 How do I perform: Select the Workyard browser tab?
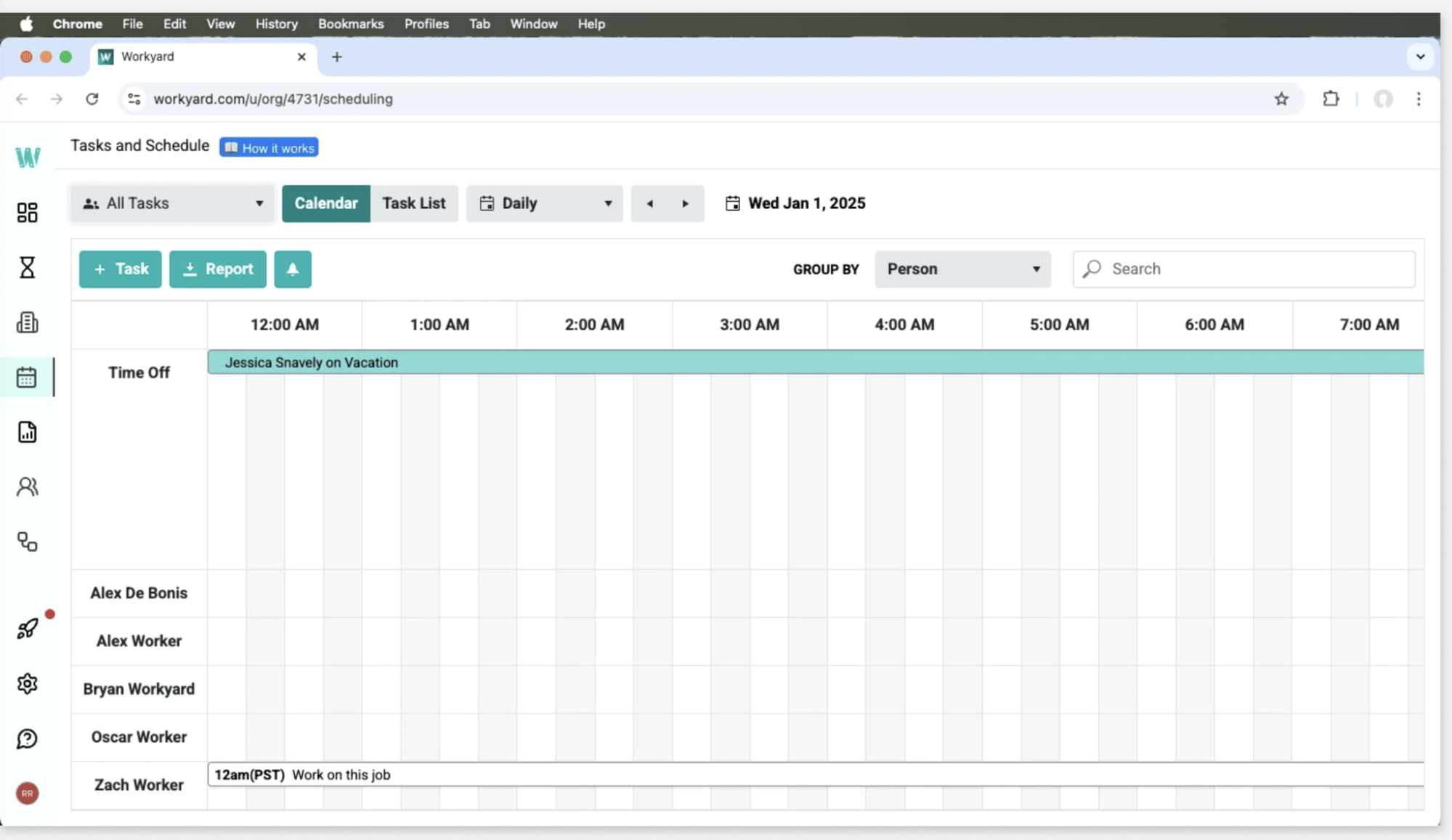tap(203, 57)
